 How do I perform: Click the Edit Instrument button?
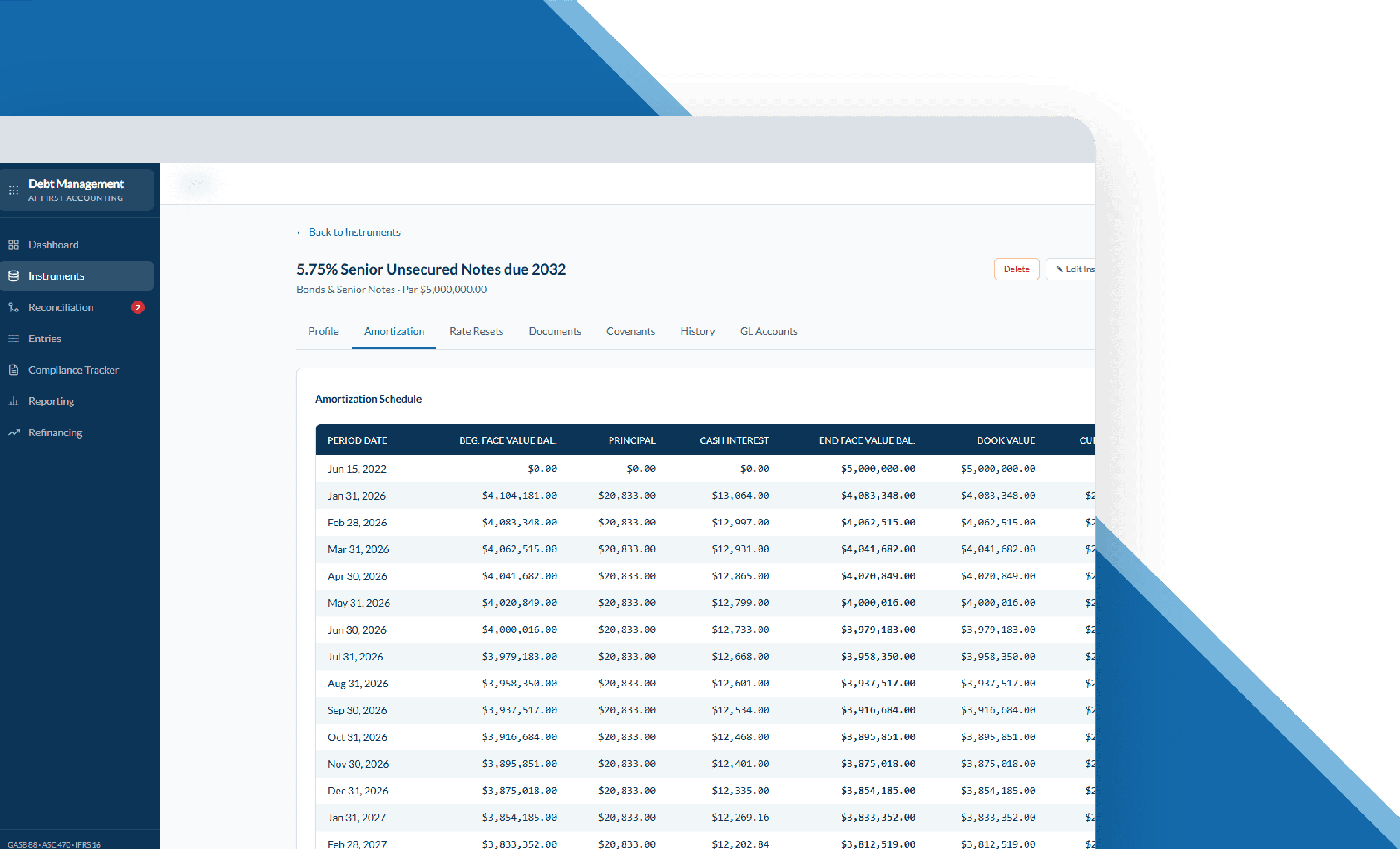[1070, 269]
